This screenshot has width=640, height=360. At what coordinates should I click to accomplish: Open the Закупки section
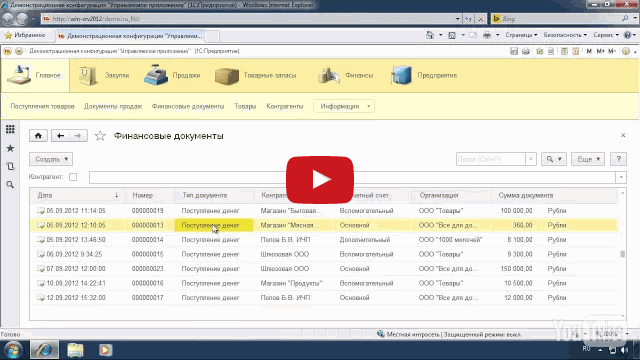tap(104, 76)
